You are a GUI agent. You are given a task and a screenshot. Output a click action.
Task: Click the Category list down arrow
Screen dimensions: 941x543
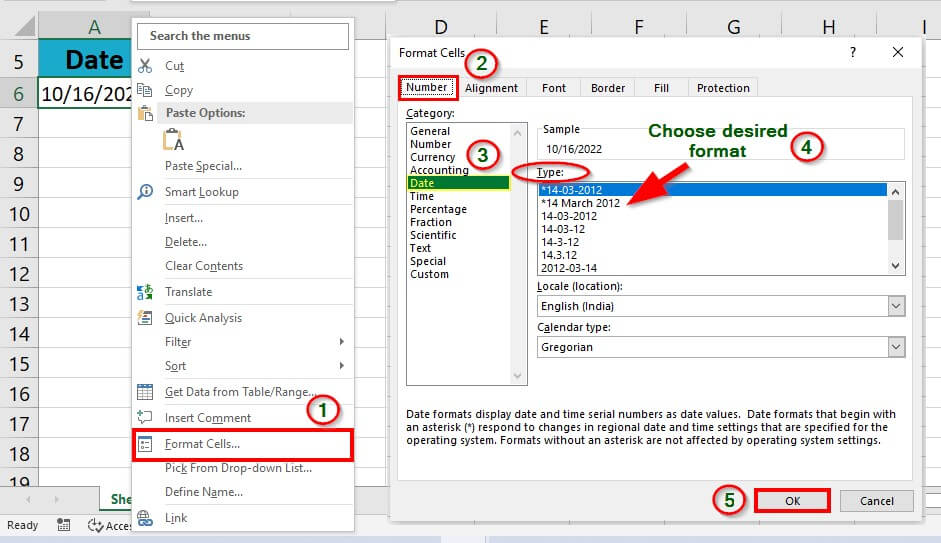coord(518,376)
